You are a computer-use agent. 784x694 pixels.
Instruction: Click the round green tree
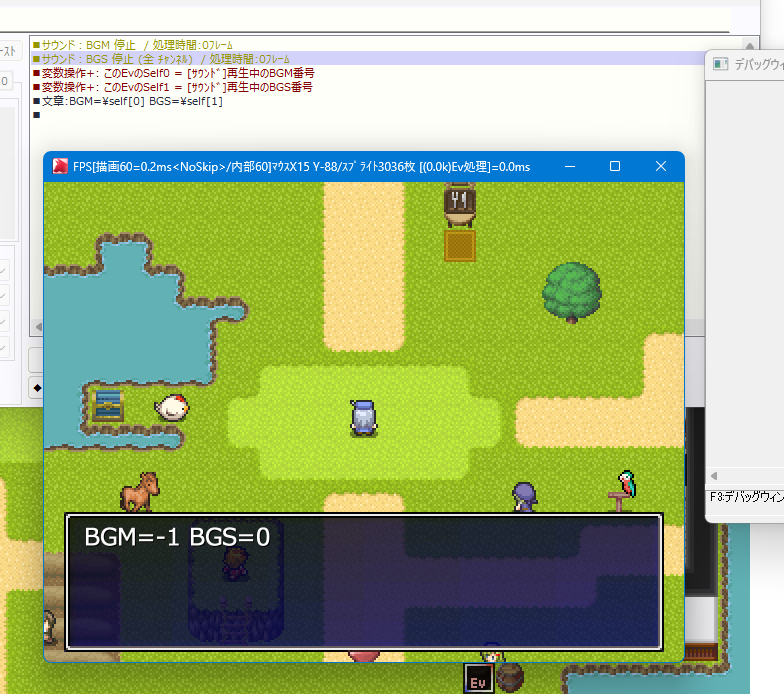(x=572, y=291)
